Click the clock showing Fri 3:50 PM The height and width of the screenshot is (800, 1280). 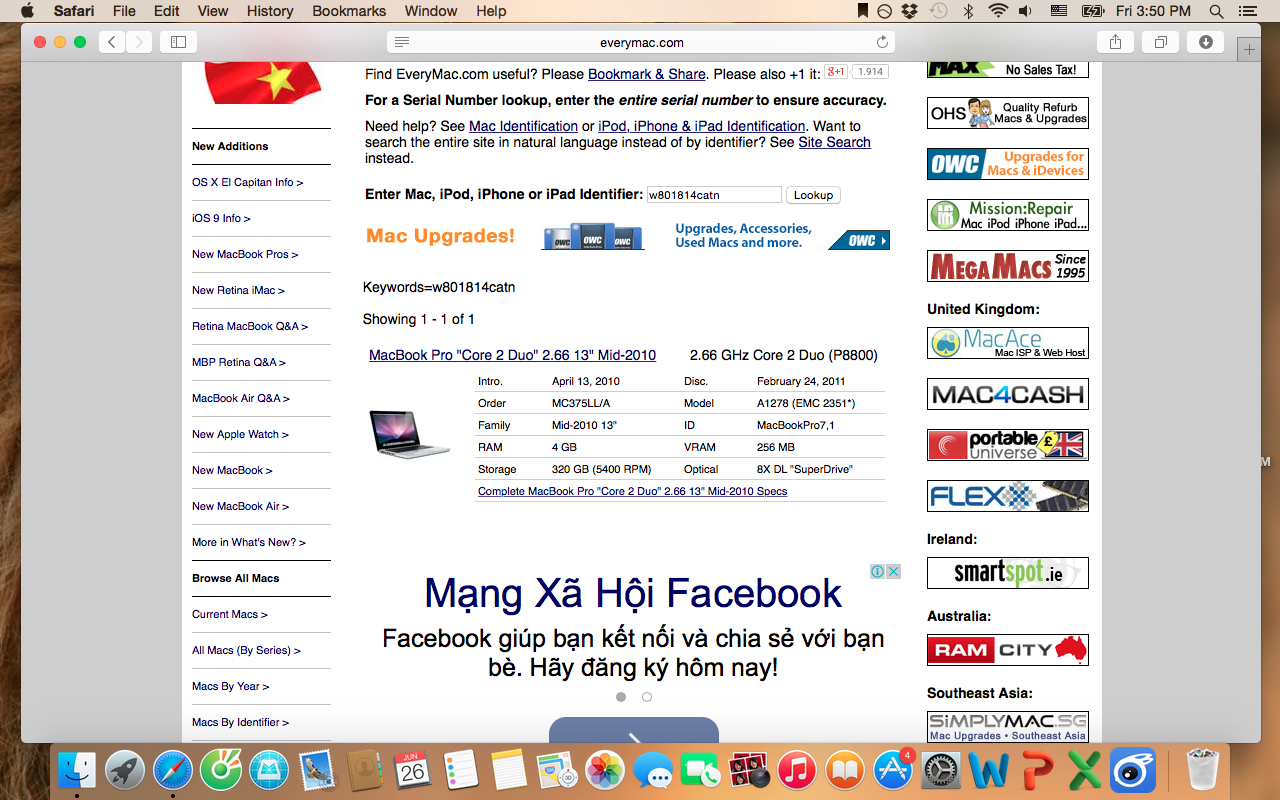pyautogui.click(x=1153, y=11)
